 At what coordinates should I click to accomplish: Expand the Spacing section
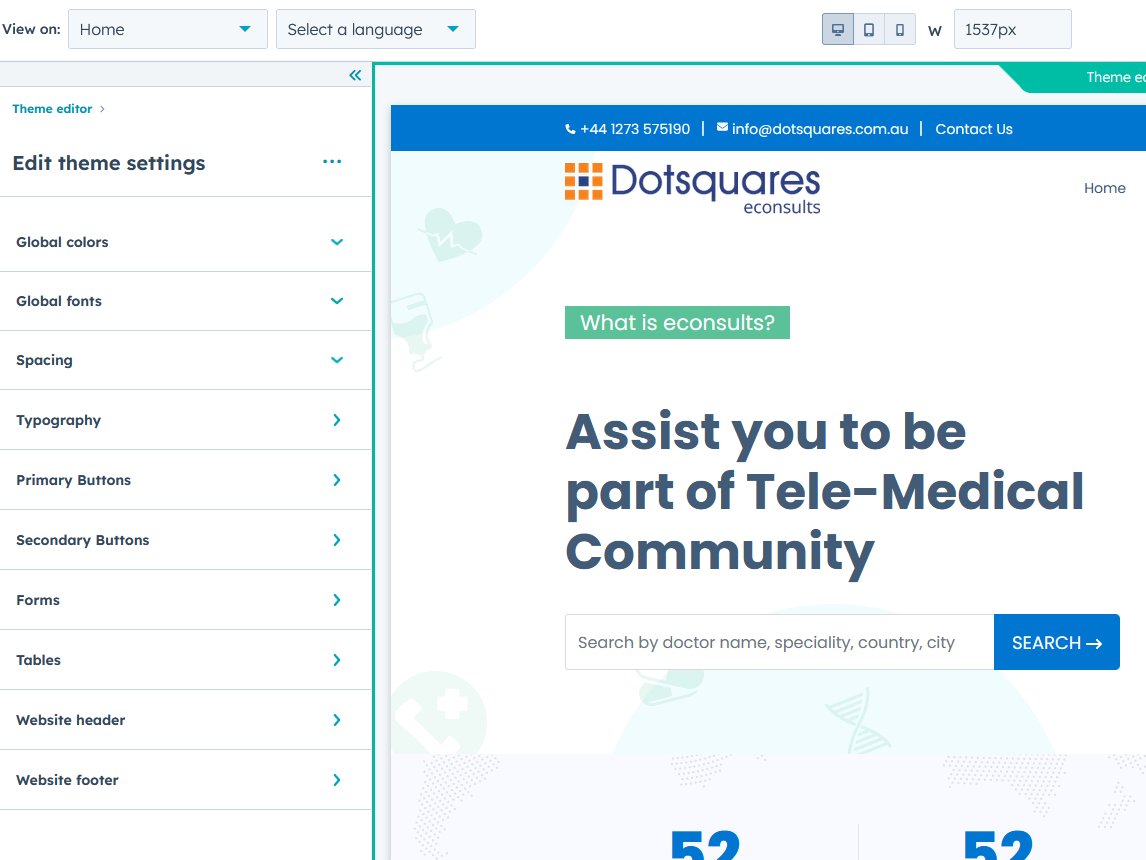pos(185,360)
